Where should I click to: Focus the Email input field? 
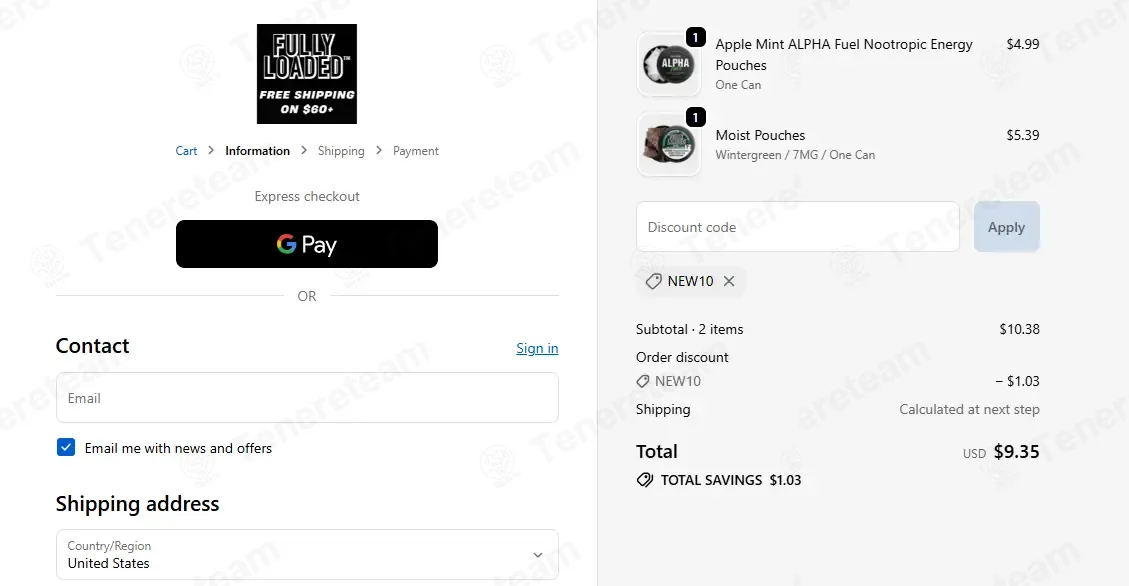click(306, 398)
